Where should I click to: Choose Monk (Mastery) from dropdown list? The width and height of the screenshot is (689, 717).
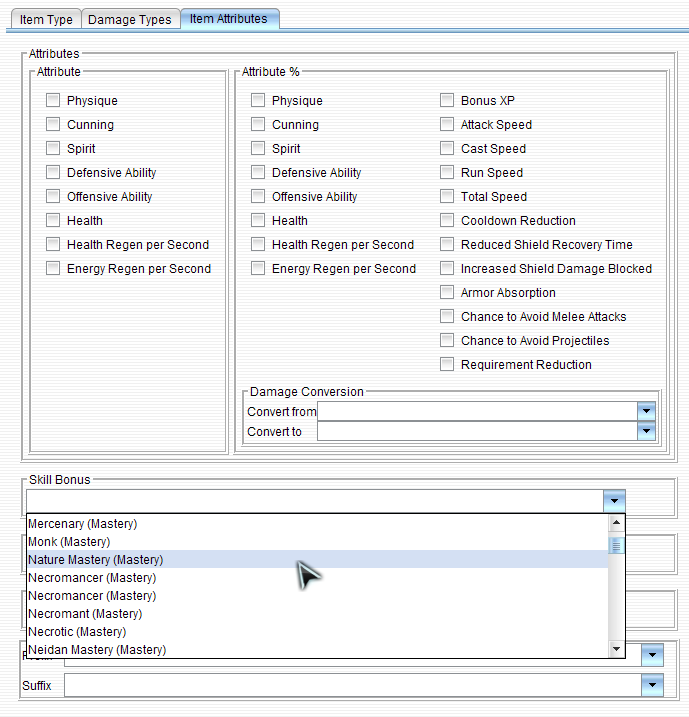tap(69, 542)
